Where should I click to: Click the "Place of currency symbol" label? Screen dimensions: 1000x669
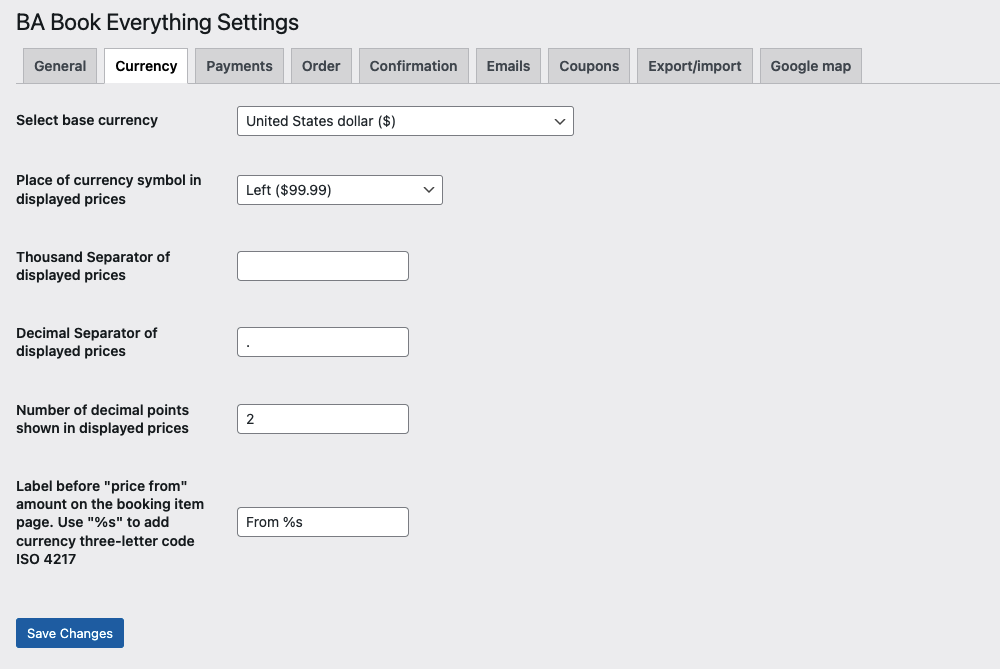tap(108, 189)
